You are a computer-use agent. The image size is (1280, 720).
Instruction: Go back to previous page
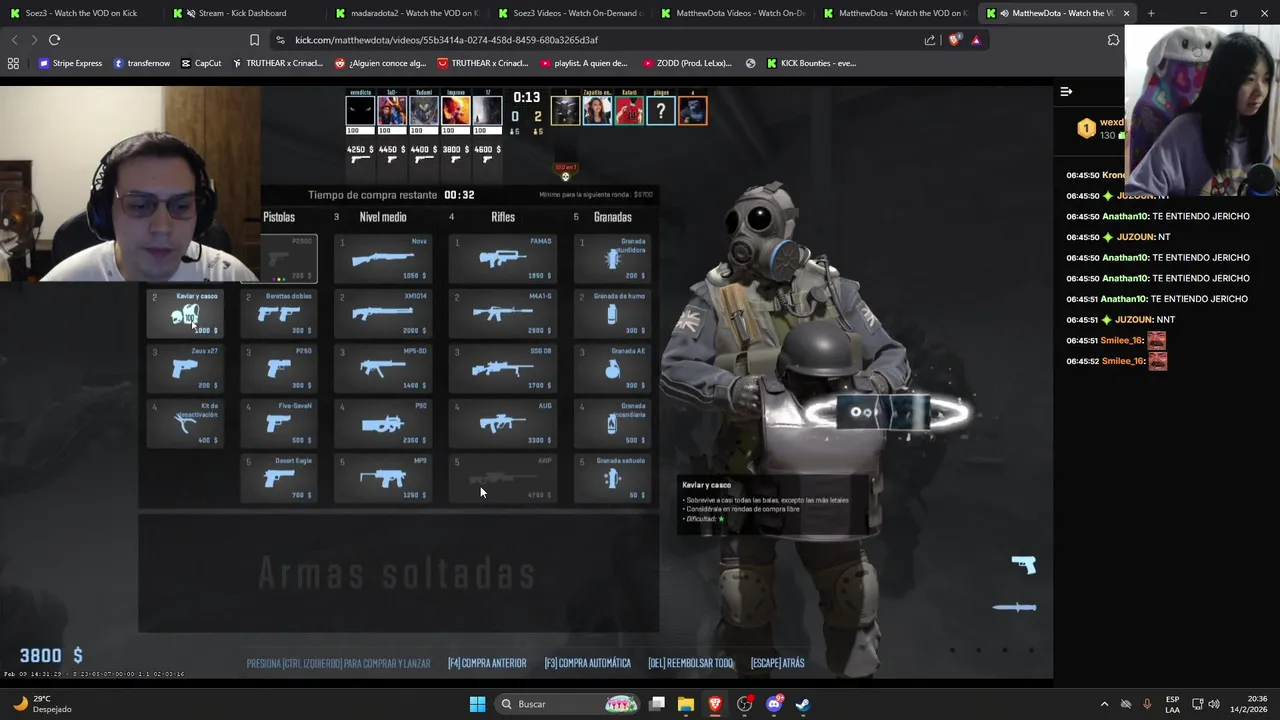coord(14,40)
